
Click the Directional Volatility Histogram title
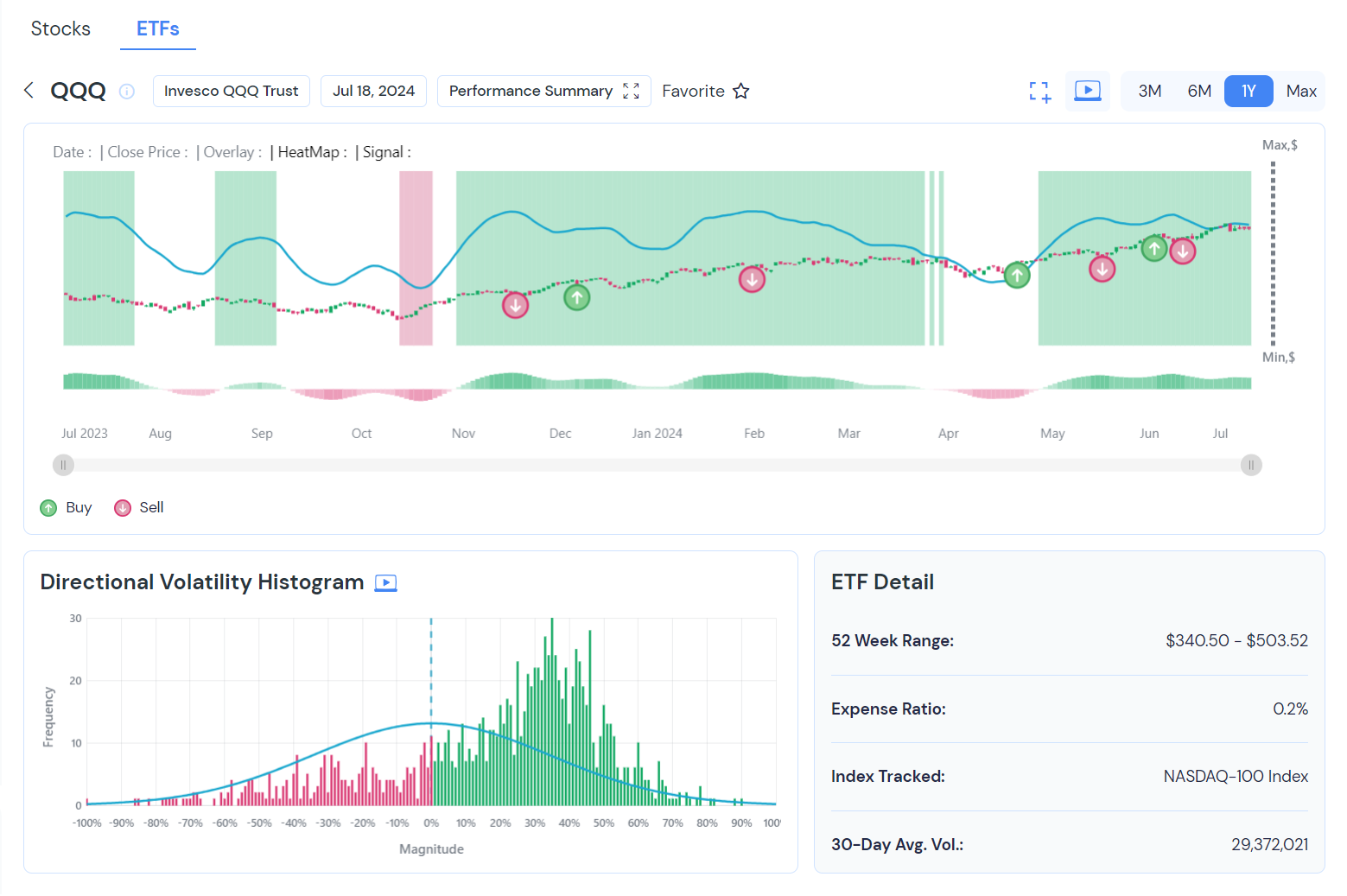202,582
